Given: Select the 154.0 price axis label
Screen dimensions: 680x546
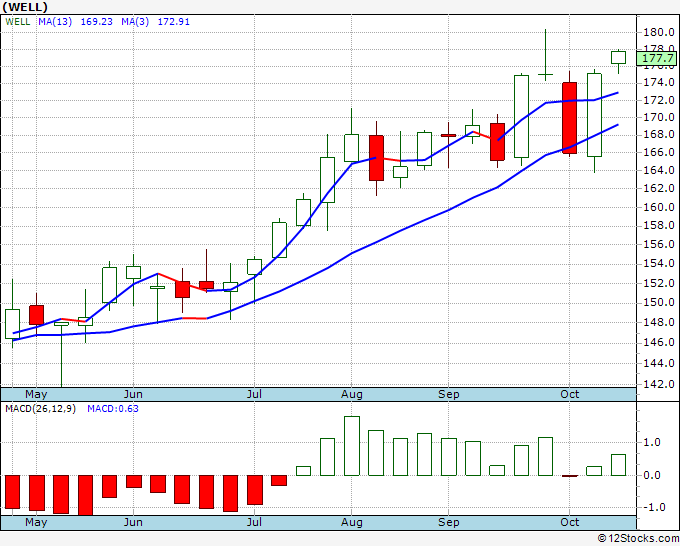Looking at the screenshot, I should coord(659,263).
